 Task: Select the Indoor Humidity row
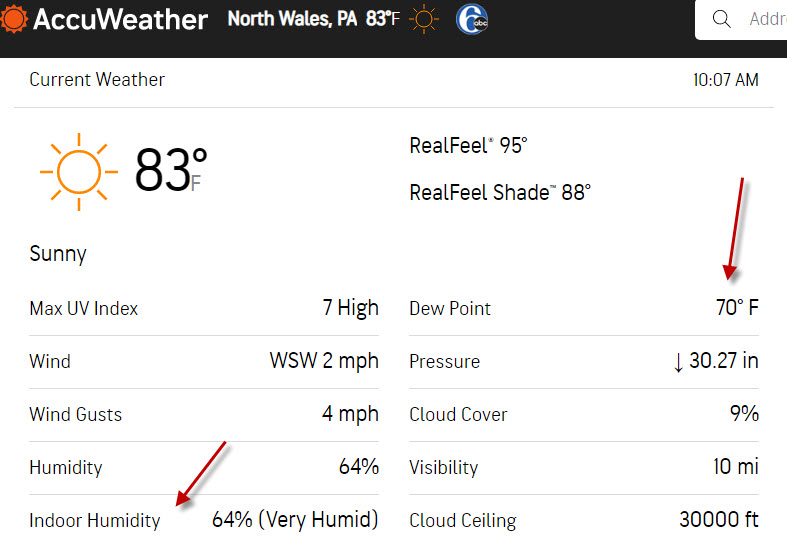click(x=204, y=520)
